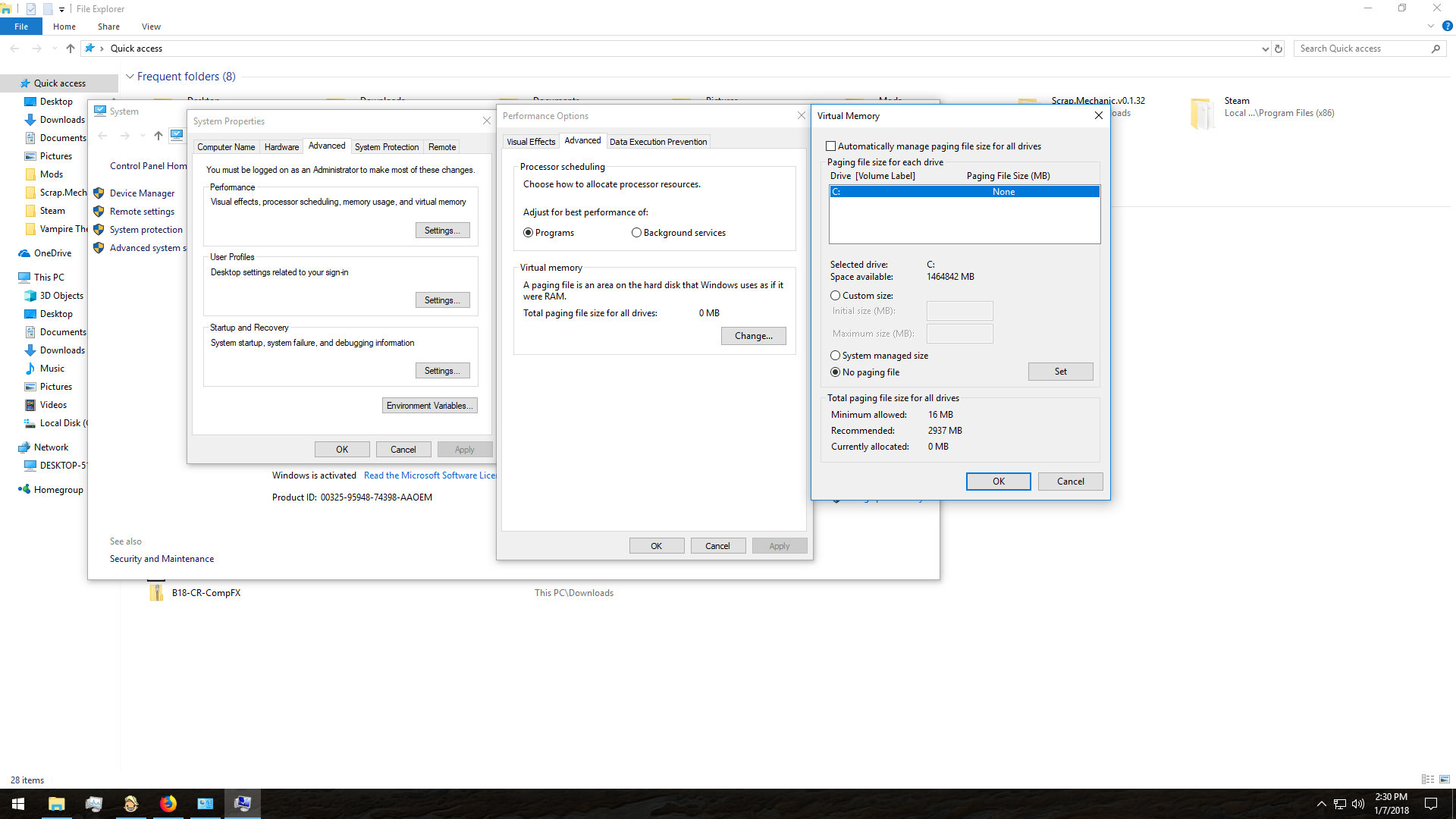The image size is (1456, 819).
Task: Switch to Data Execution Prevention tab
Action: pyautogui.click(x=657, y=142)
